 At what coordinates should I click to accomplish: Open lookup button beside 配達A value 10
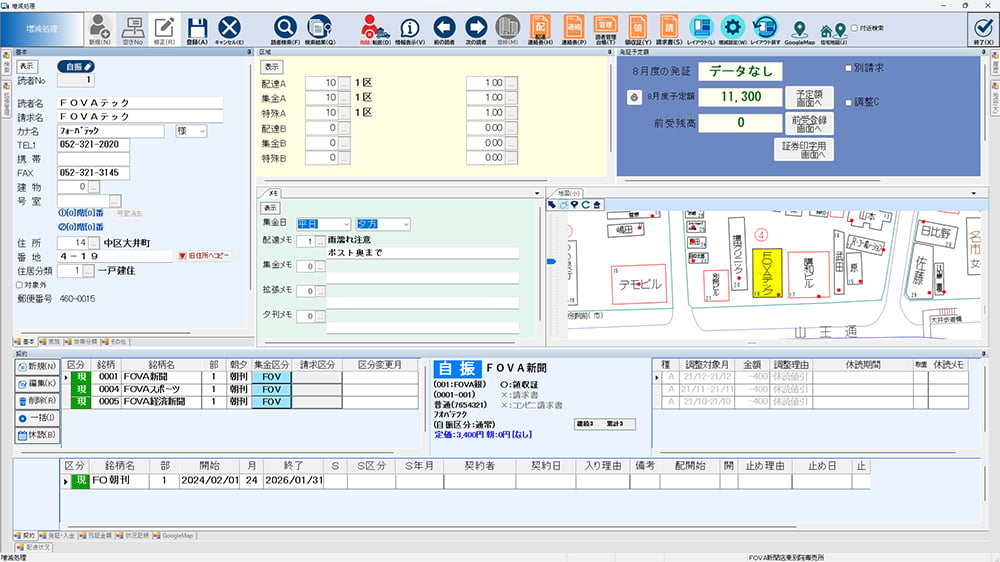click(344, 83)
